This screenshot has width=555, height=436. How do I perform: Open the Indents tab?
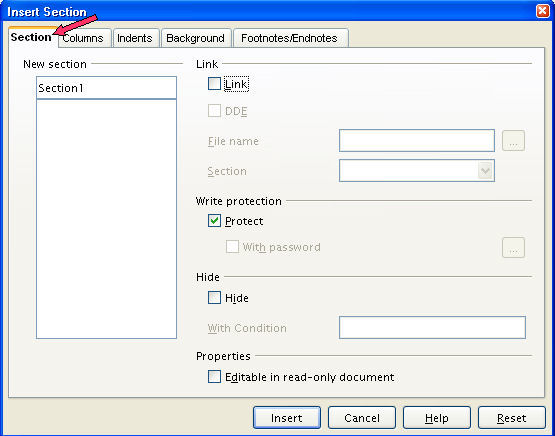tap(135, 38)
